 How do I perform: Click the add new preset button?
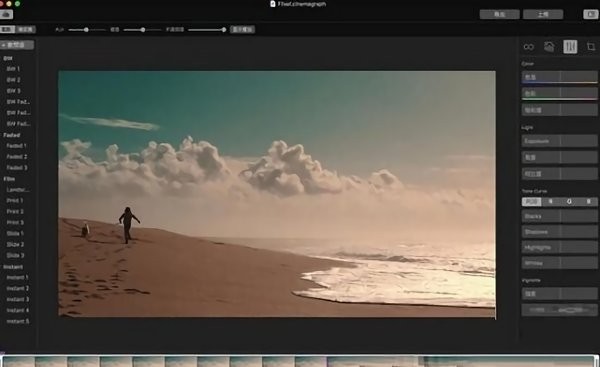(x=17, y=45)
